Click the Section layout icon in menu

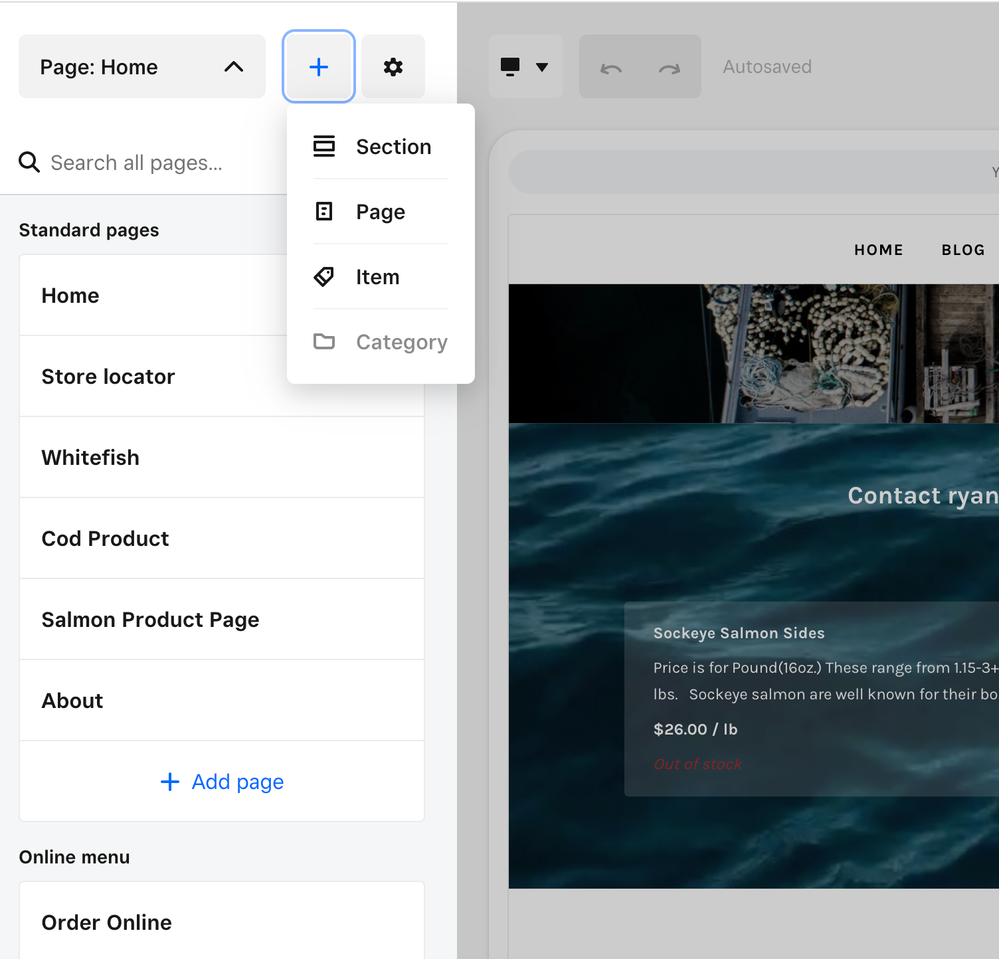(x=324, y=147)
